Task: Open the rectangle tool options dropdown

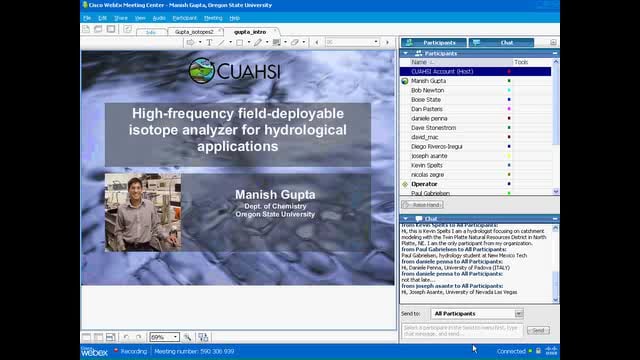Action: (x=249, y=42)
